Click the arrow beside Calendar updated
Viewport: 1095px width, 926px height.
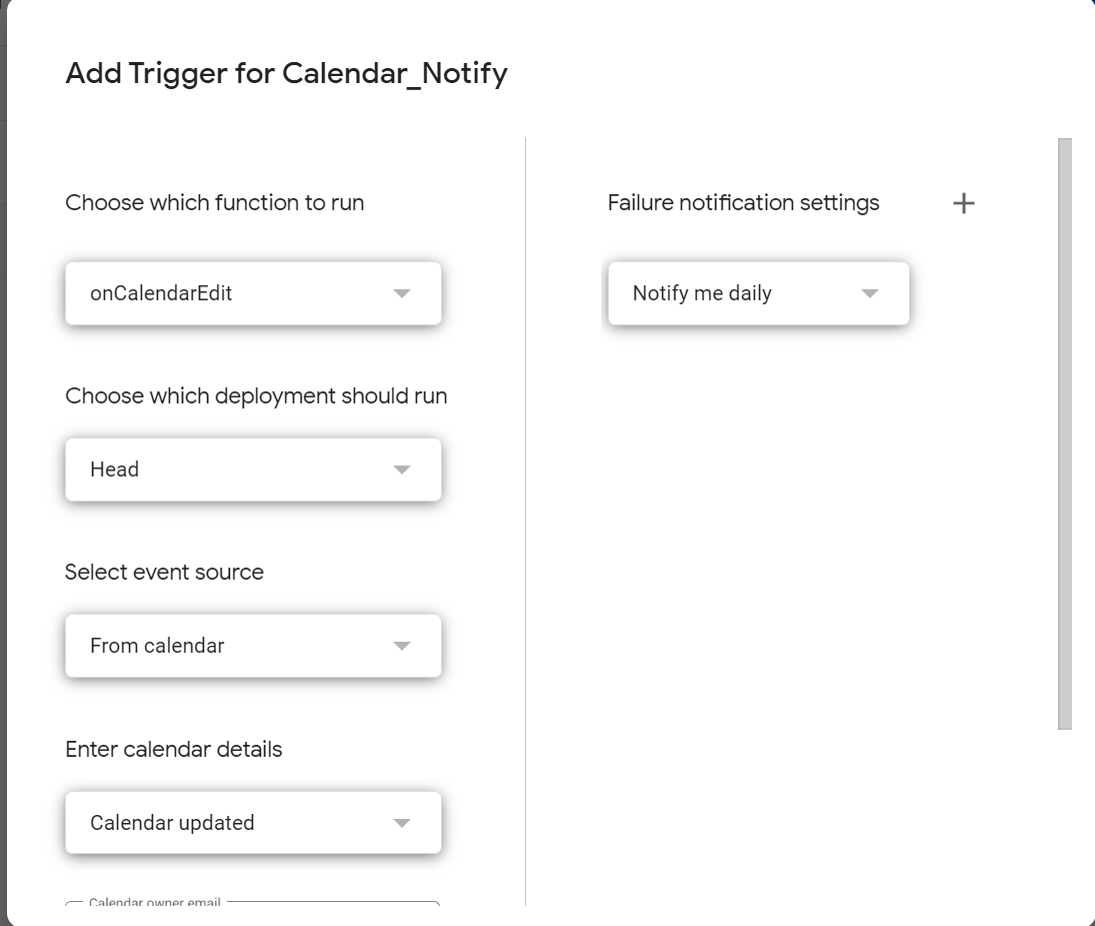click(402, 823)
